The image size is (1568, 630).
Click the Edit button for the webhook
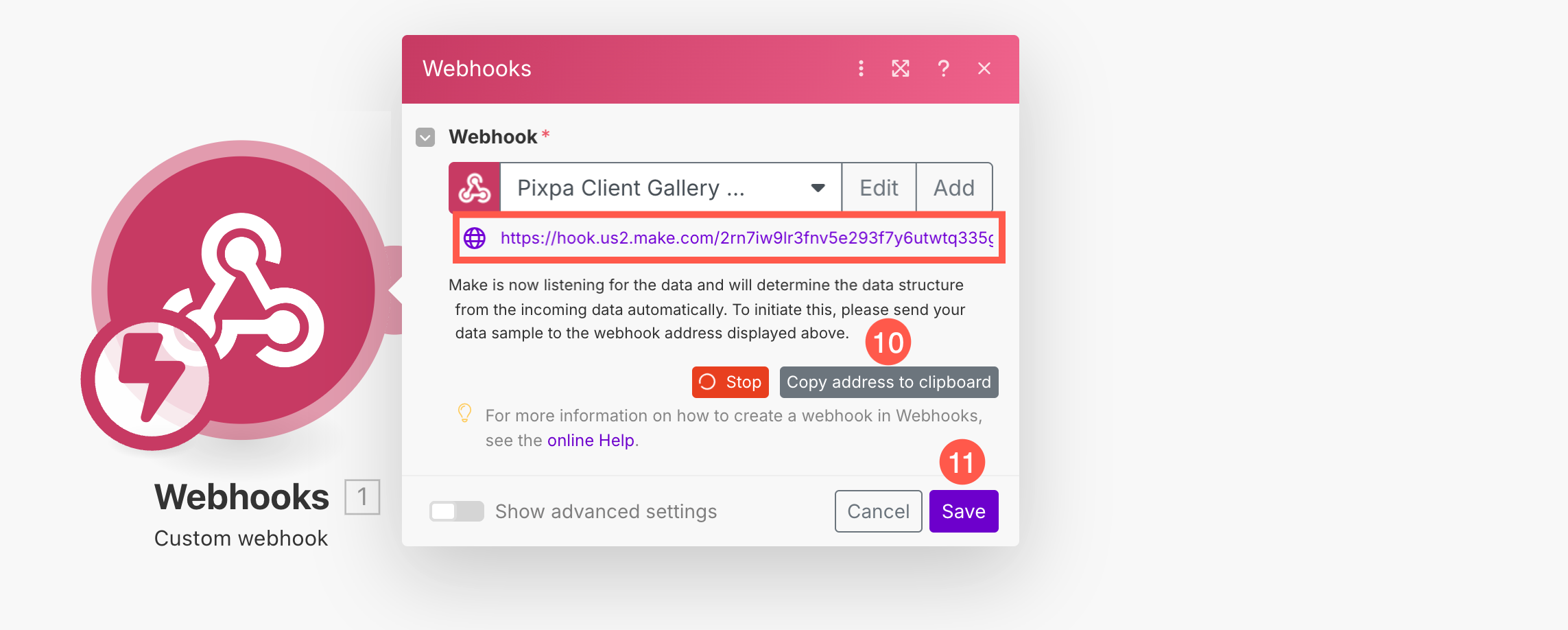[x=879, y=188]
